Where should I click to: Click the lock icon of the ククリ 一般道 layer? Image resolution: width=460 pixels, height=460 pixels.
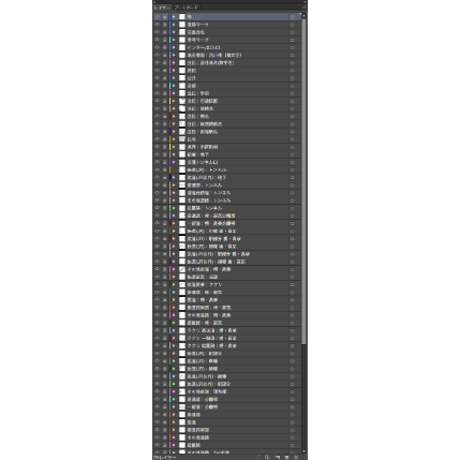tap(164, 338)
